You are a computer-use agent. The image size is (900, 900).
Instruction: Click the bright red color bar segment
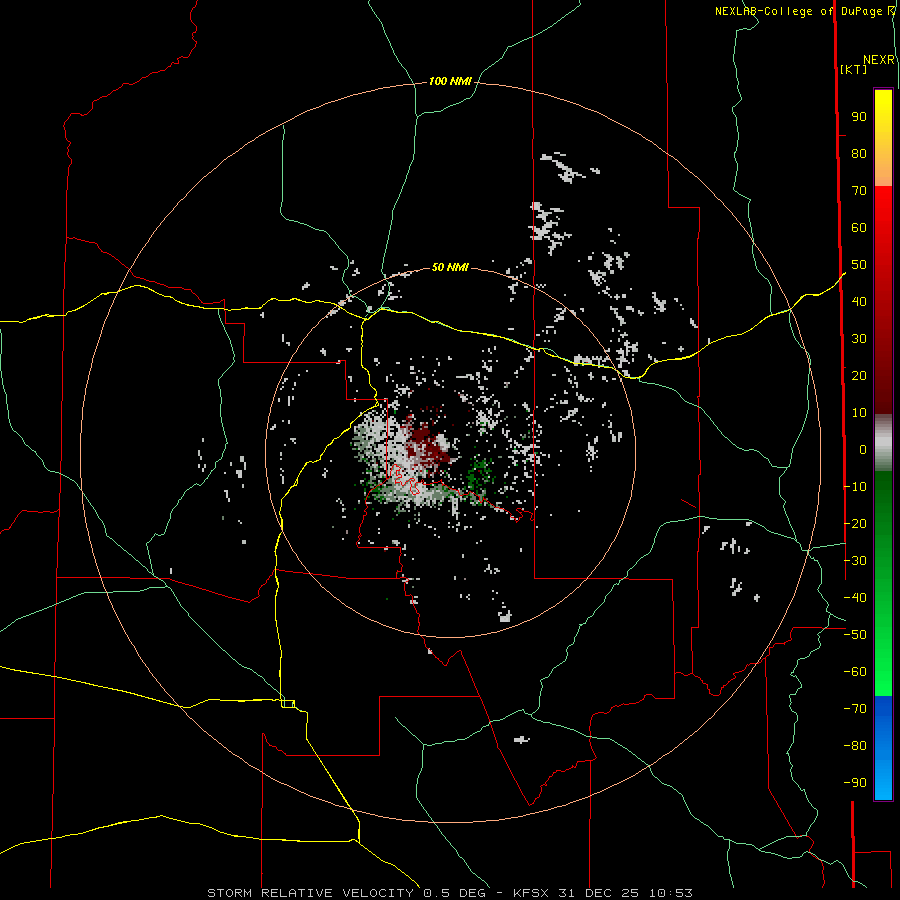883,298
